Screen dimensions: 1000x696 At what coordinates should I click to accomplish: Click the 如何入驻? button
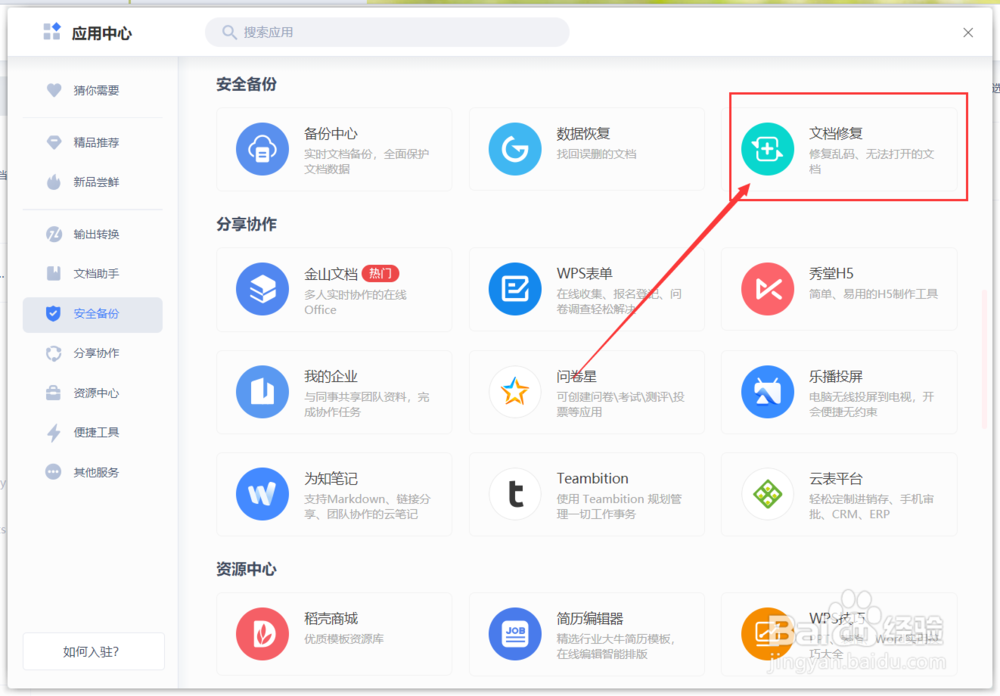(93, 651)
